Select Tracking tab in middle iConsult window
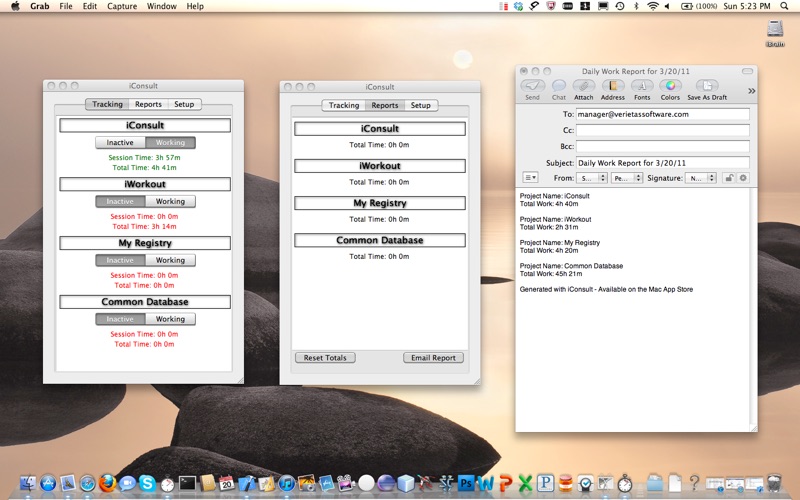The image size is (800, 500). pos(344,105)
